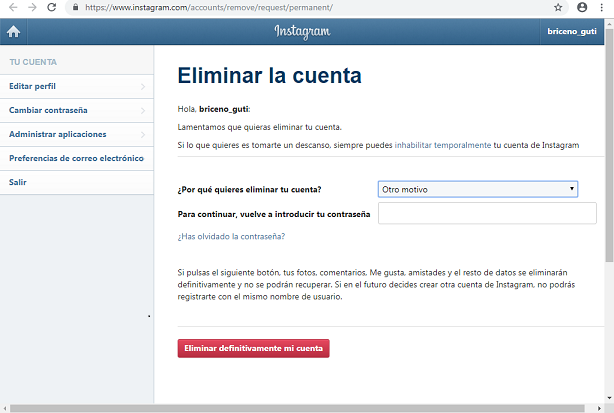This screenshot has height=413, width=614.
Task: Go to Instagram home via house icon
Action: (x=13, y=31)
